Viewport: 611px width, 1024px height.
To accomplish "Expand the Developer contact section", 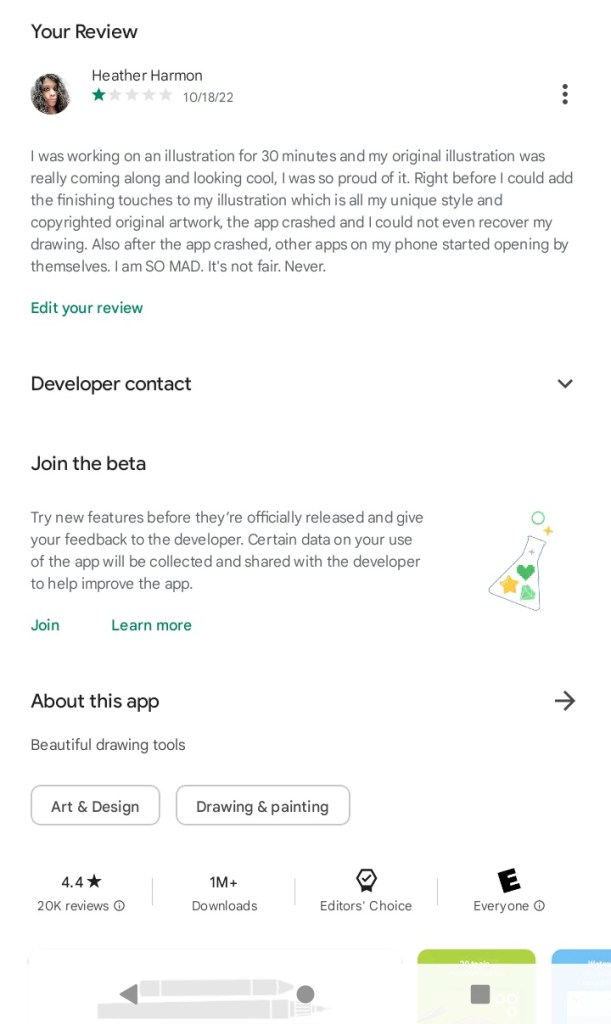I will click(565, 384).
